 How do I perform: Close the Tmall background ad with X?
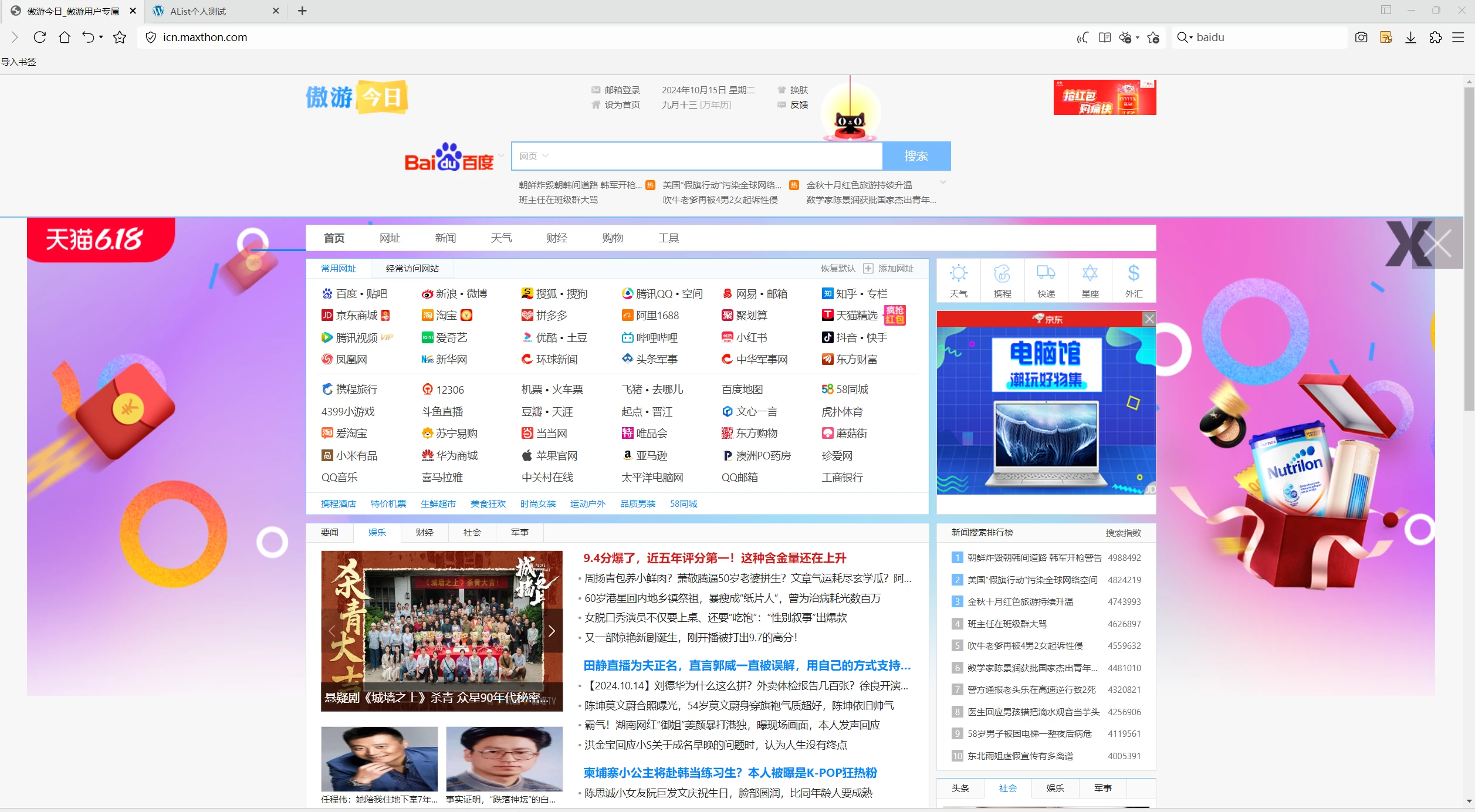[x=1437, y=243]
